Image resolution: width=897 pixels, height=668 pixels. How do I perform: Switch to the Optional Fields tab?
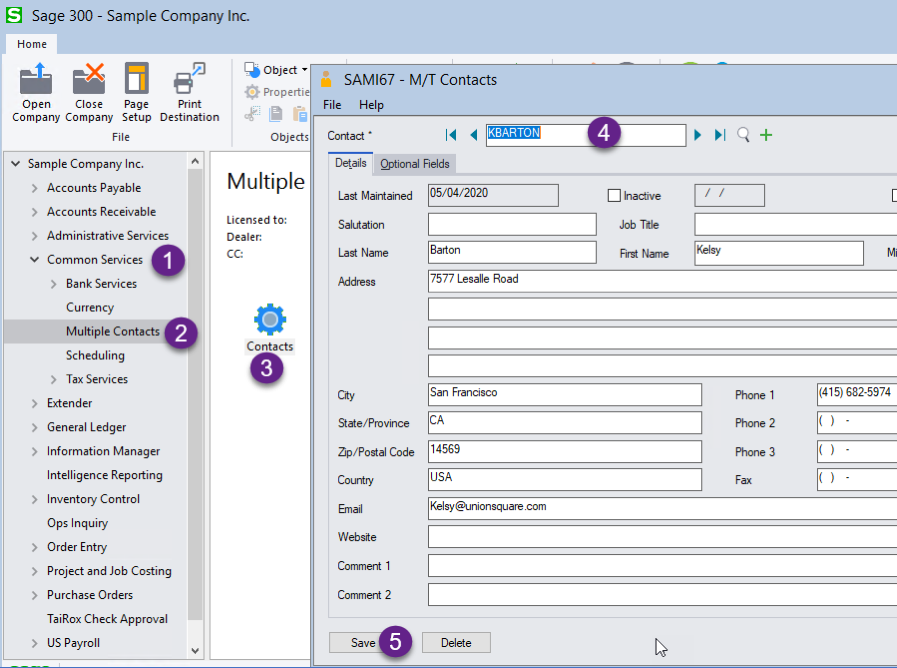[415, 164]
